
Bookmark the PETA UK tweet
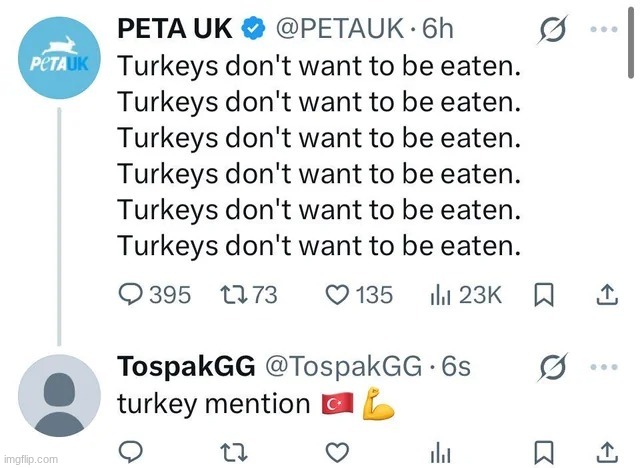coord(544,295)
